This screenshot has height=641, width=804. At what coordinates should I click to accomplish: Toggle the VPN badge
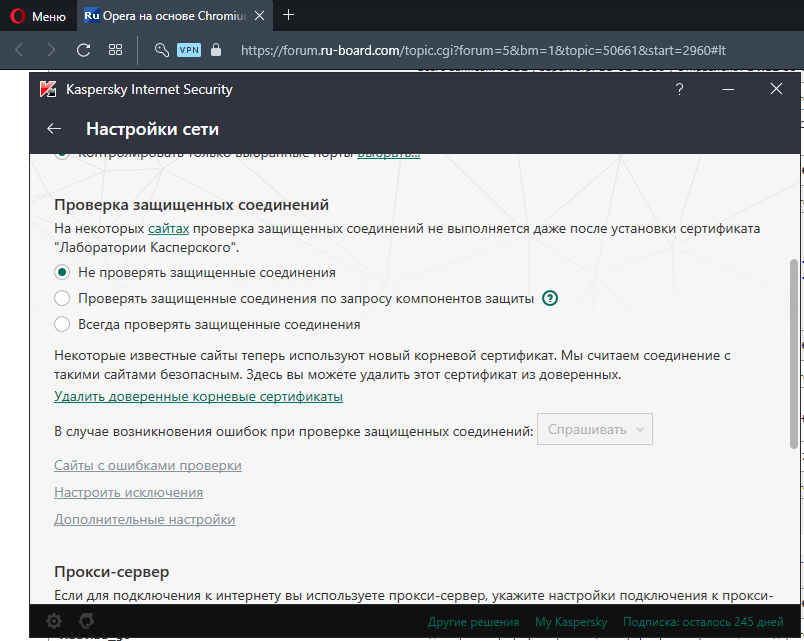tap(189, 50)
